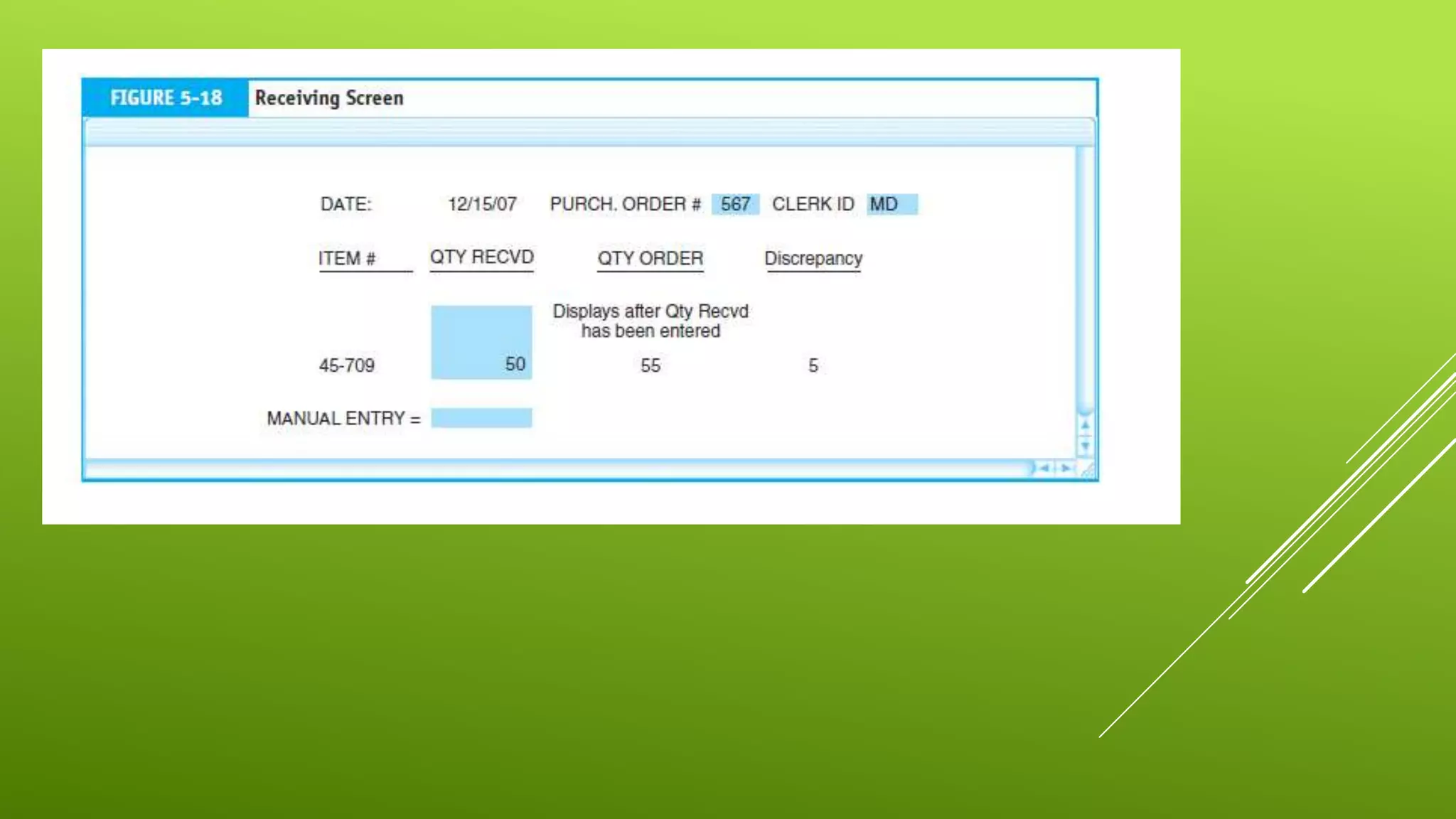
Task: Click the Qty Recvd entry box
Action: click(481, 342)
